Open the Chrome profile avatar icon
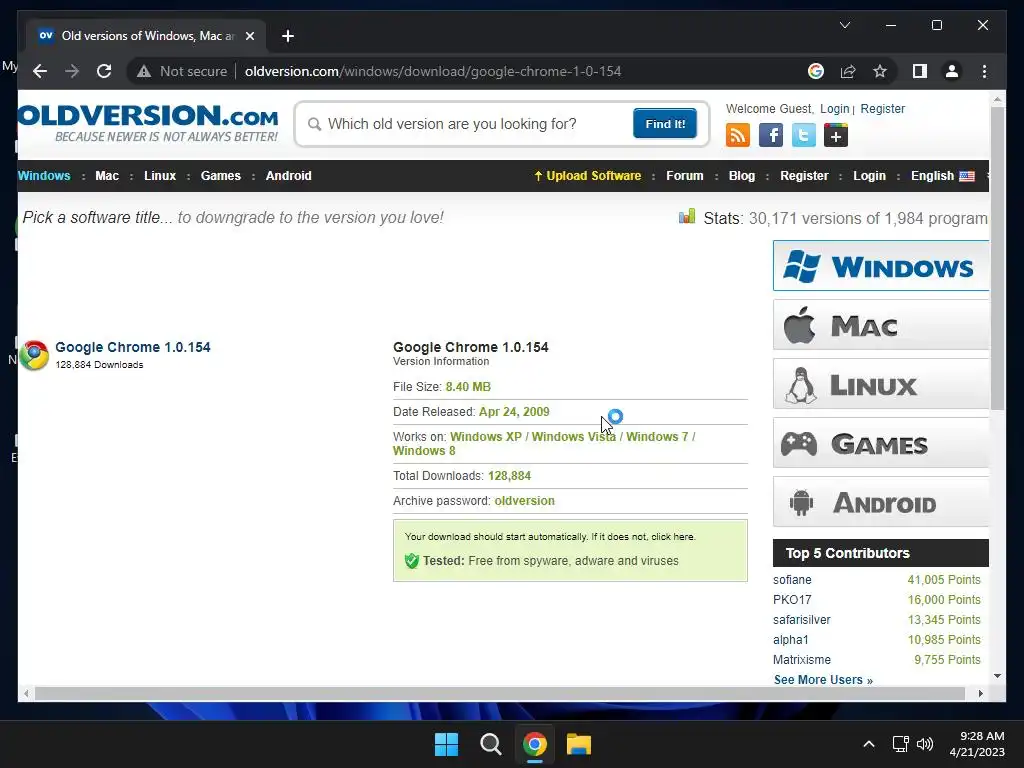 click(x=952, y=71)
